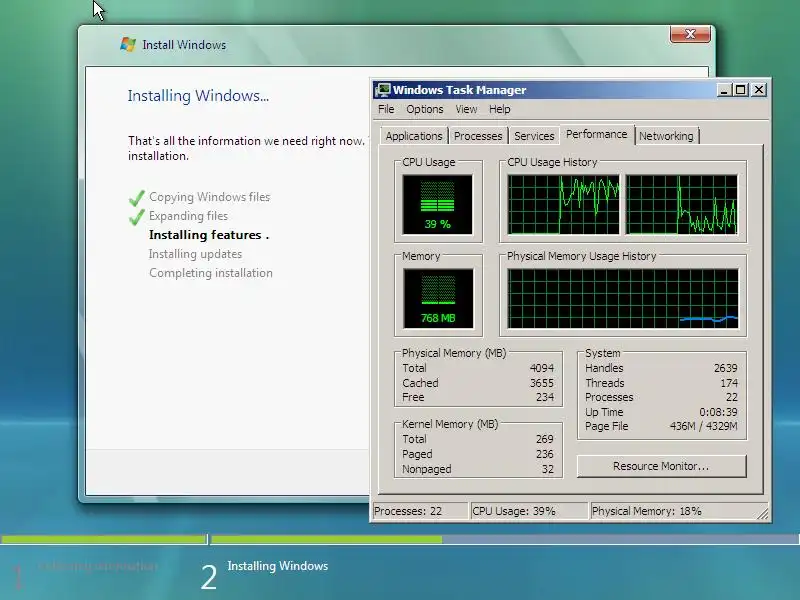Viewport: 800px width, 600px height.
Task: Select the Performance tab
Action: [596, 134]
